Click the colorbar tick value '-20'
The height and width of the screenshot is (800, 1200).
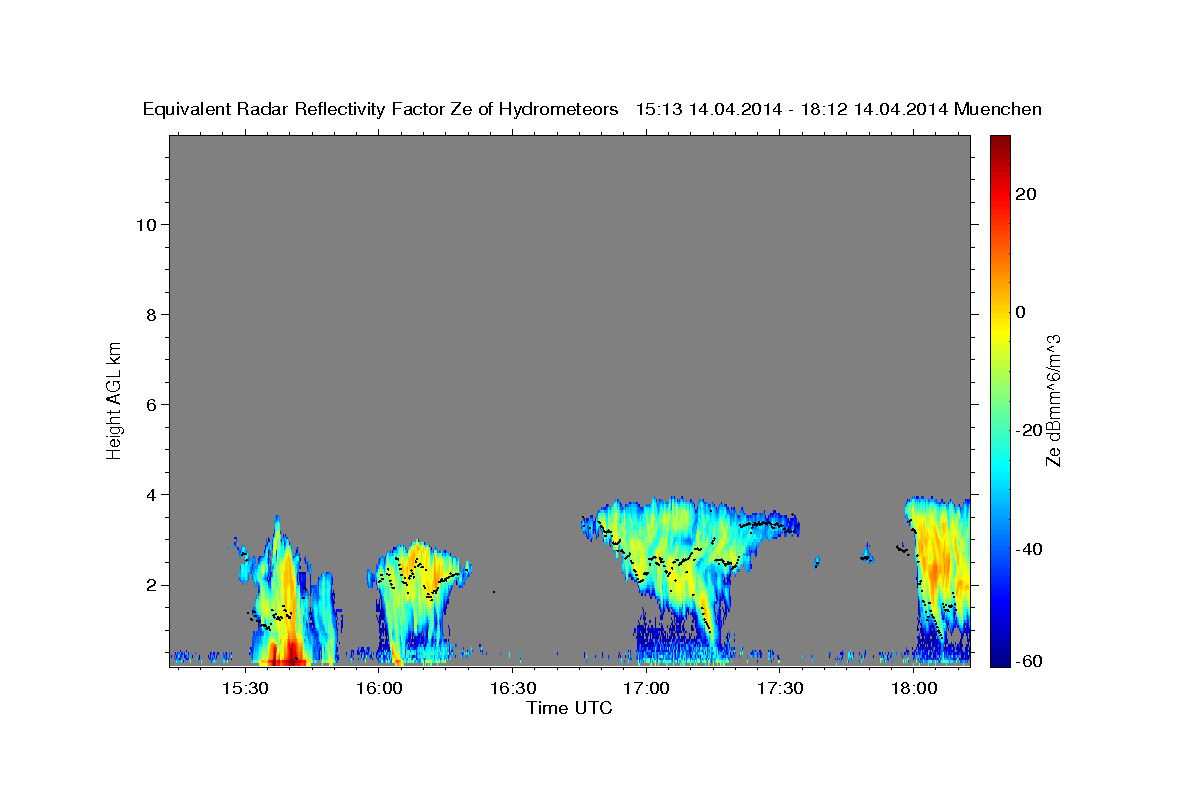[1029, 430]
